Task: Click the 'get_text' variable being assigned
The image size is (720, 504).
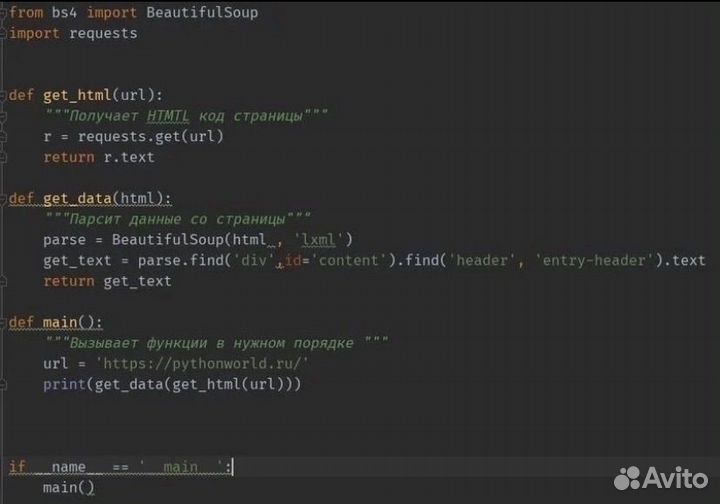Action: point(77,261)
